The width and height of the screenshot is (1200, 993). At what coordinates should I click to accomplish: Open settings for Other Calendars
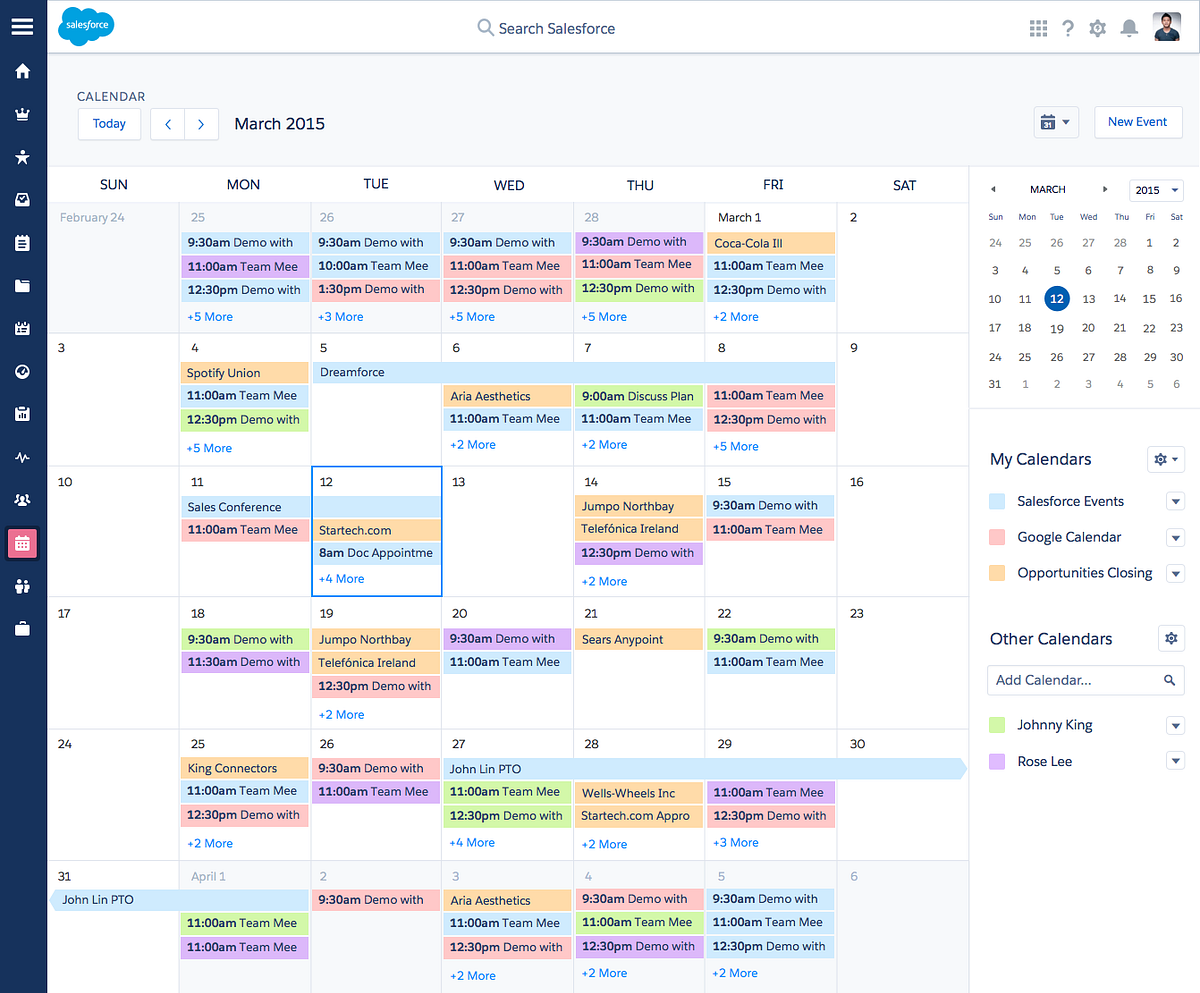[1171, 638]
